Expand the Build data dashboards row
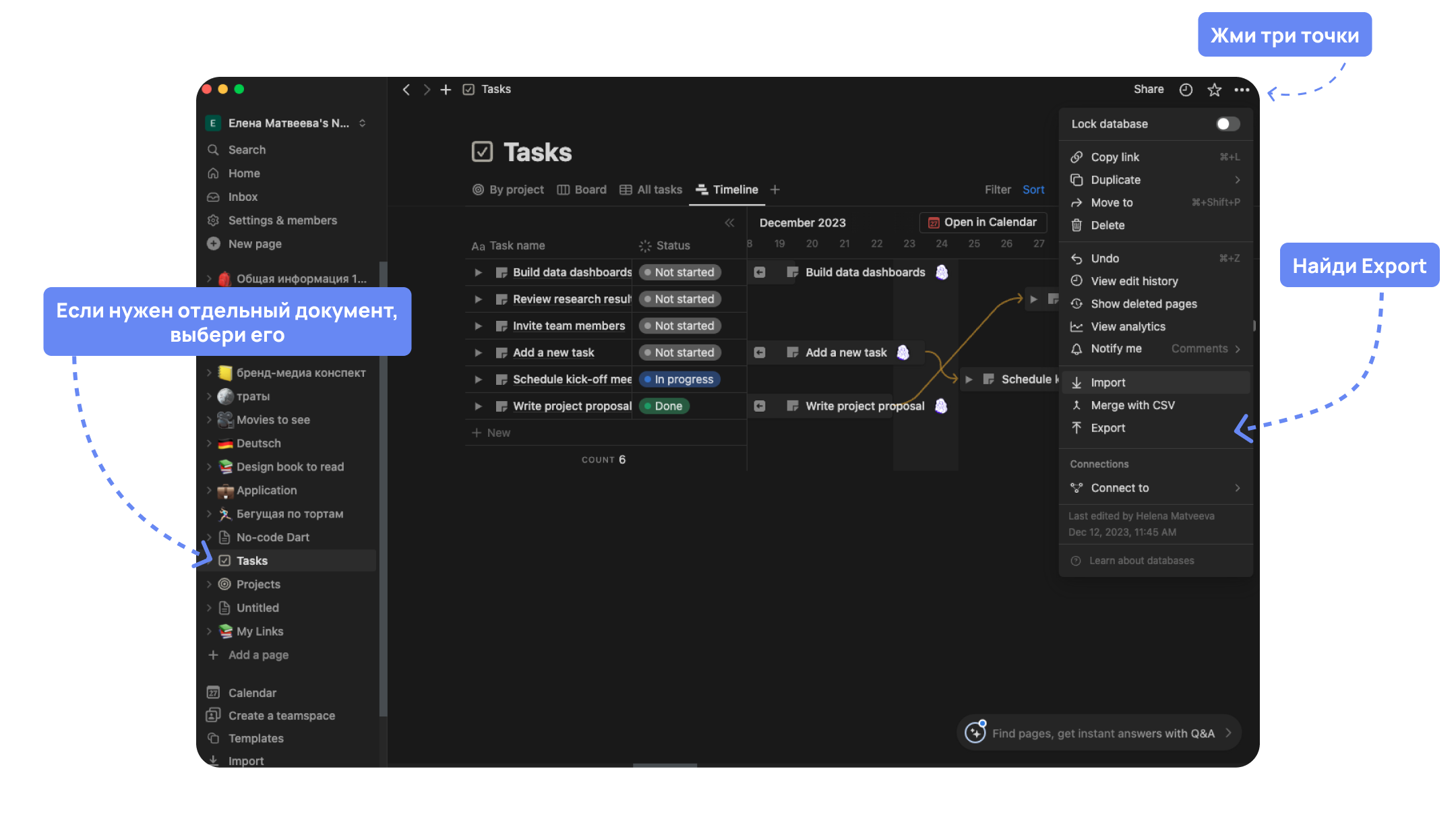Viewport: 1456px width, 825px height. click(x=478, y=272)
